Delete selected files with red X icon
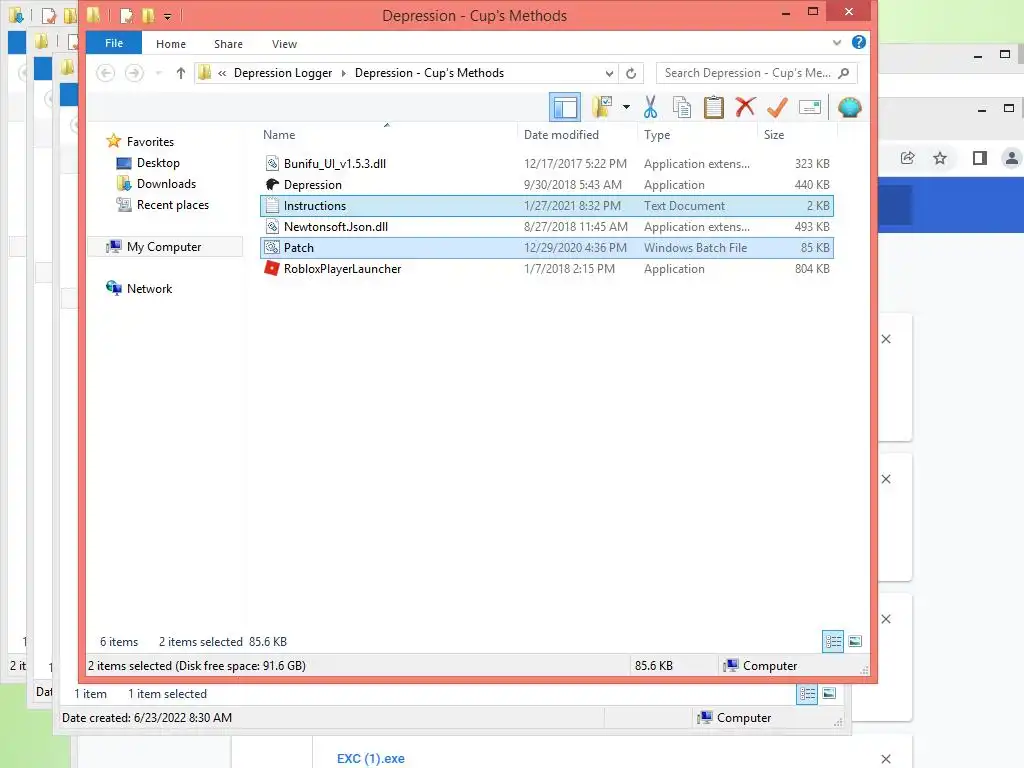1024x768 pixels. point(745,107)
